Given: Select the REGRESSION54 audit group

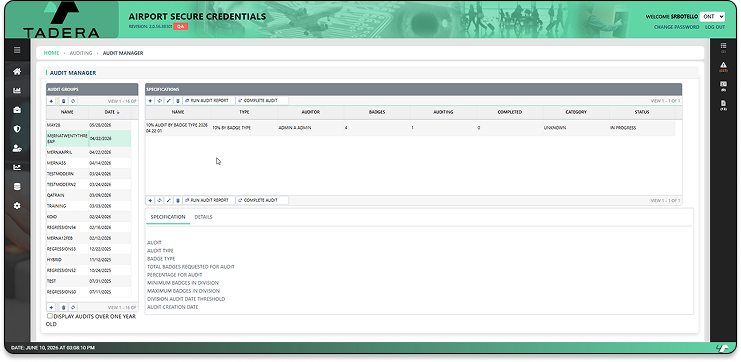Looking at the screenshot, I should click(x=88, y=227).
